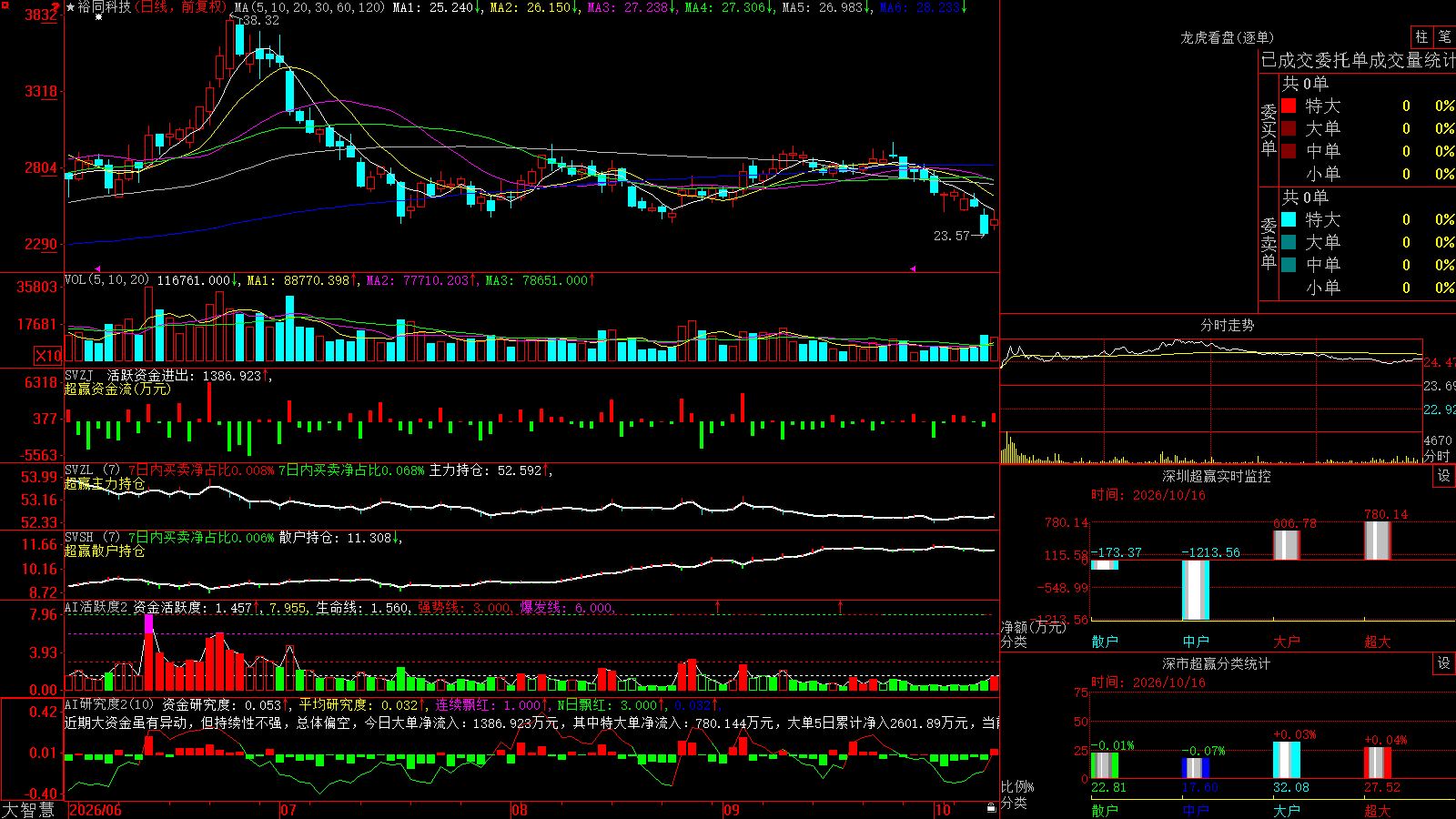
Task: Jump to month 09 on time axis
Action: [732, 810]
